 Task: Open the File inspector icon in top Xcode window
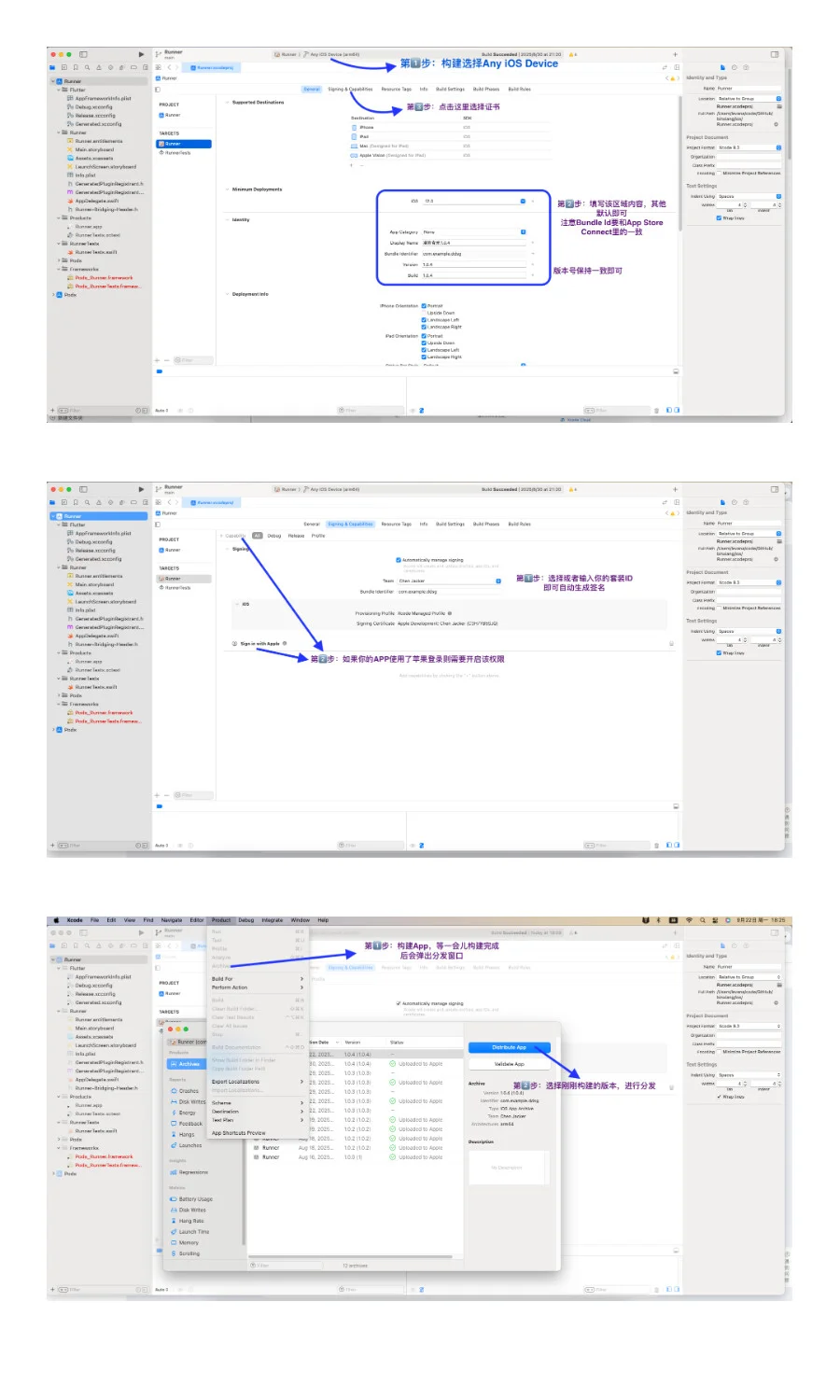[724, 67]
